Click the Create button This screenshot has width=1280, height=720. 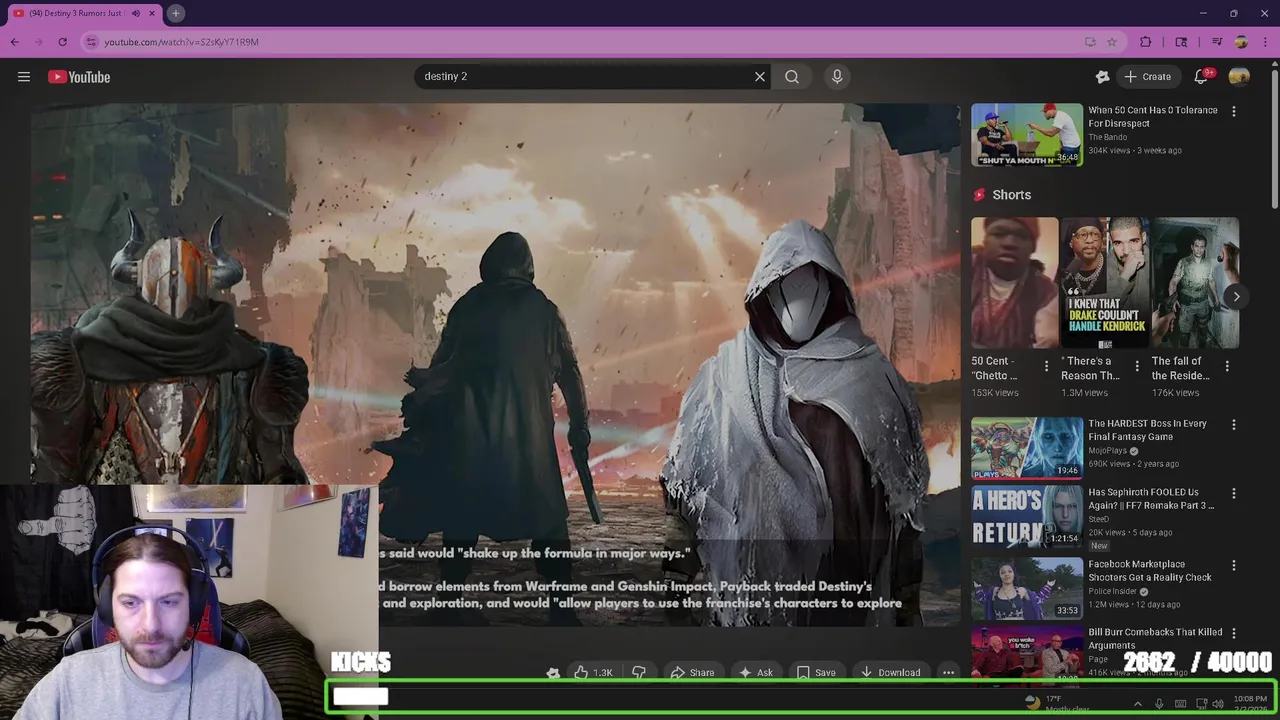tap(1147, 76)
